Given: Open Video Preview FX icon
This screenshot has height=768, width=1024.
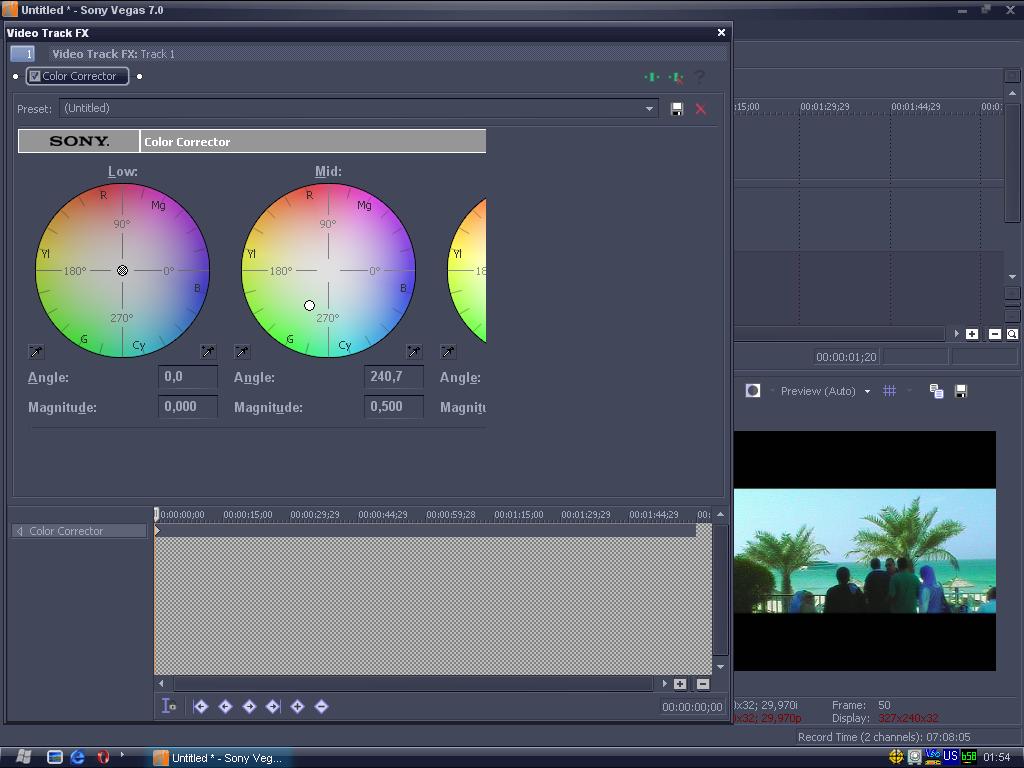Looking at the screenshot, I should [753, 391].
